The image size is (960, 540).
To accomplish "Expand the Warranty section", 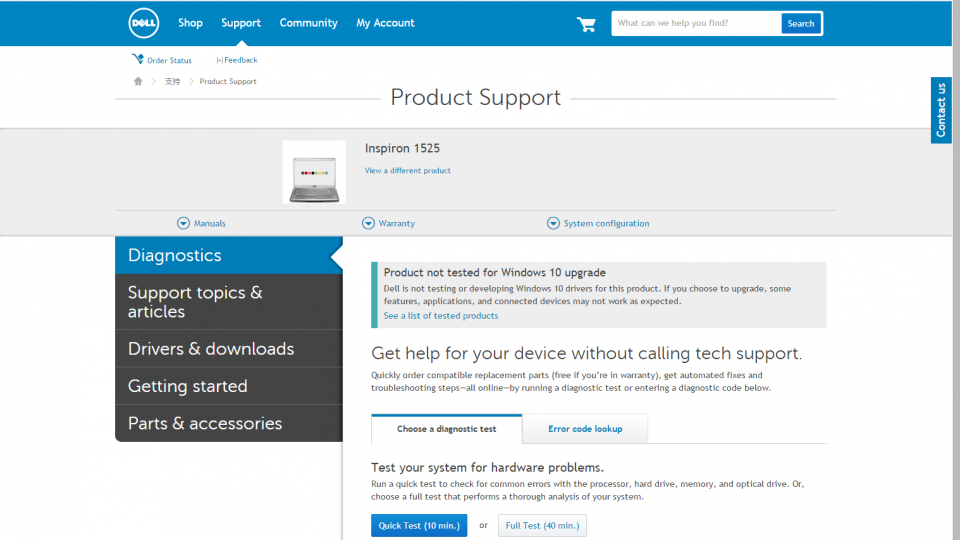I will (x=388, y=223).
